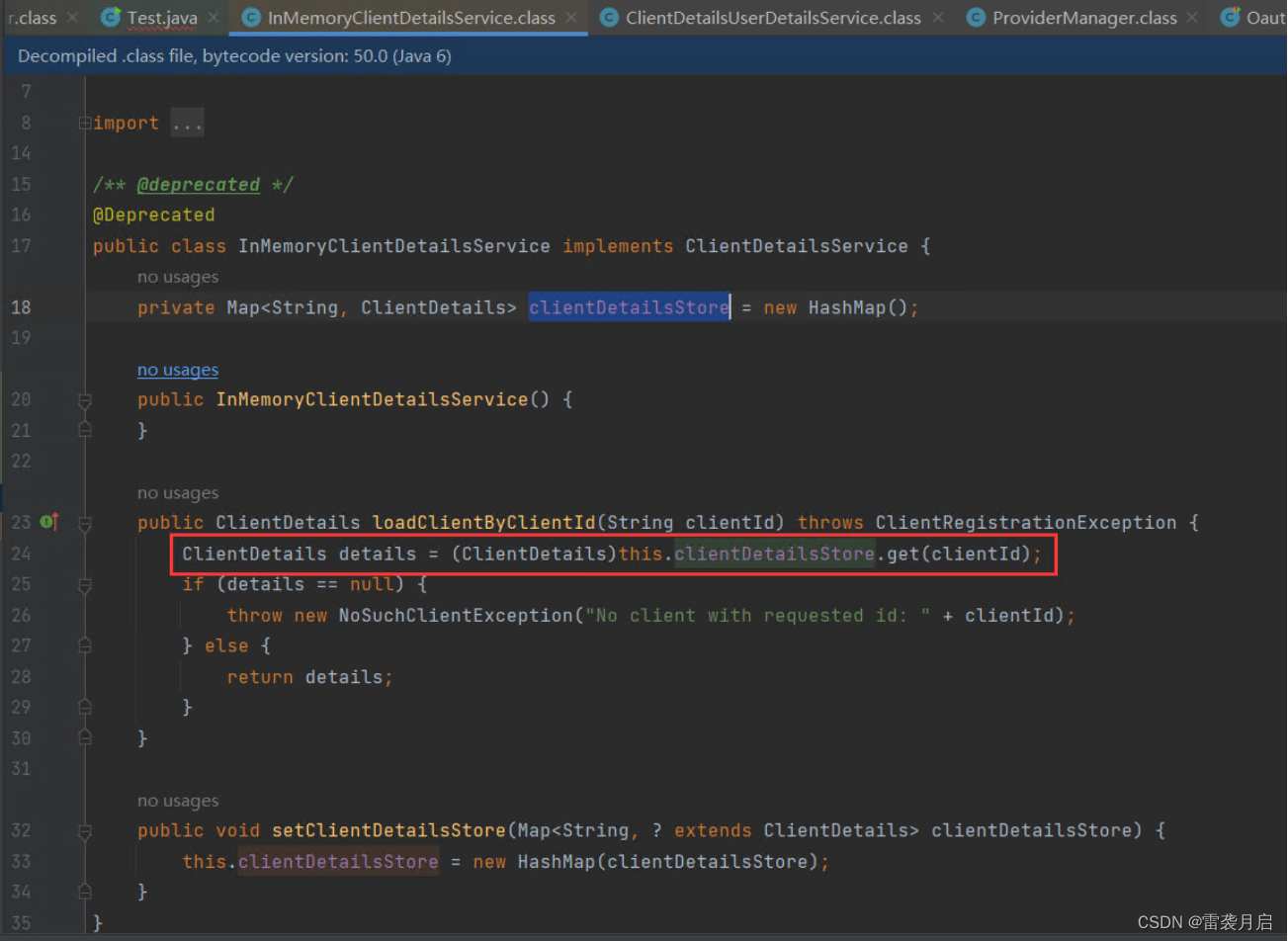Collapse the setClientDetailsStore method body
1288x941 pixels.
tap(84, 830)
